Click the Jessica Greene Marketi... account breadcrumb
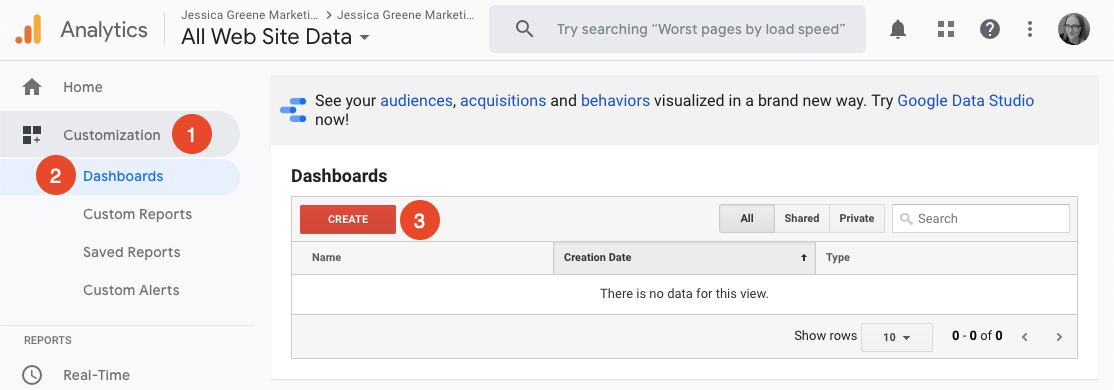 249,14
